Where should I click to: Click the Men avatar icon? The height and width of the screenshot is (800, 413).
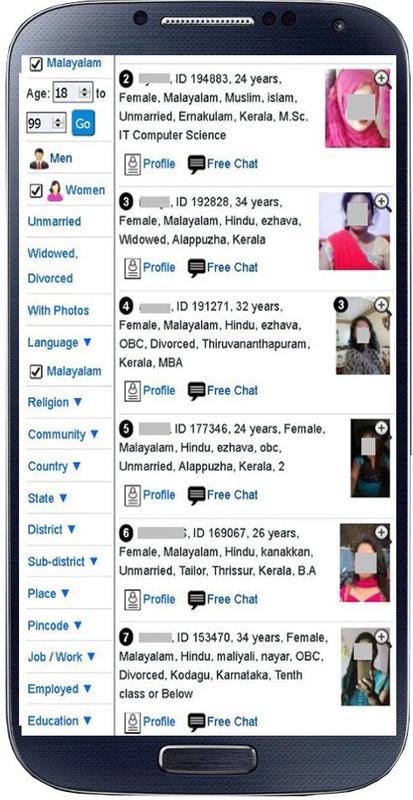click(x=39, y=159)
